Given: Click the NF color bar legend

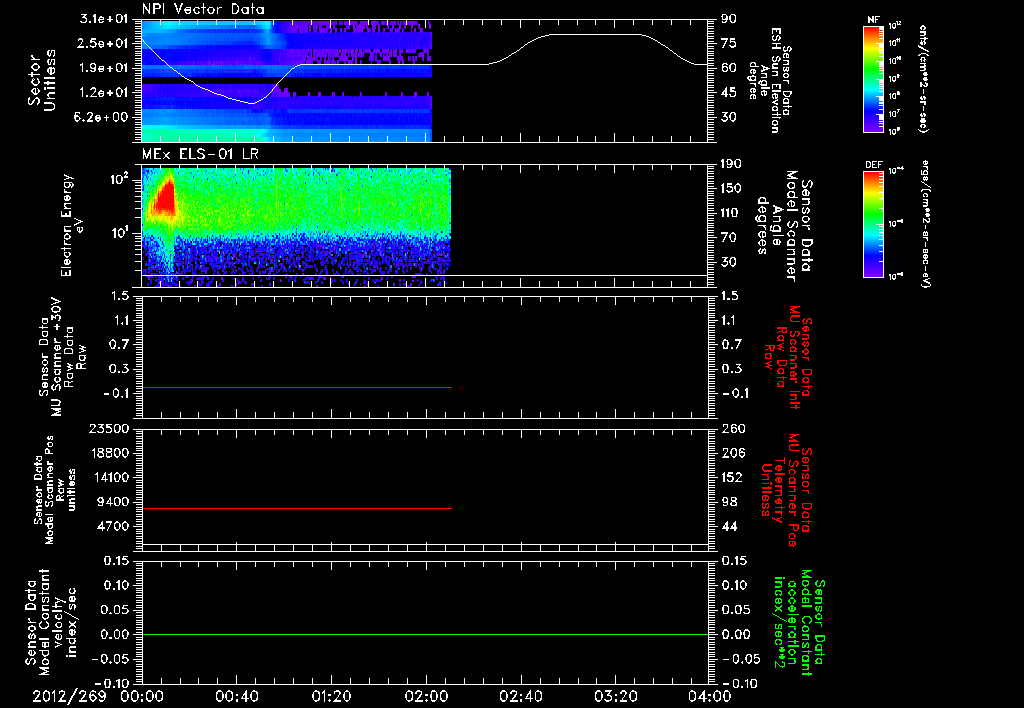Looking at the screenshot, I should click(874, 78).
